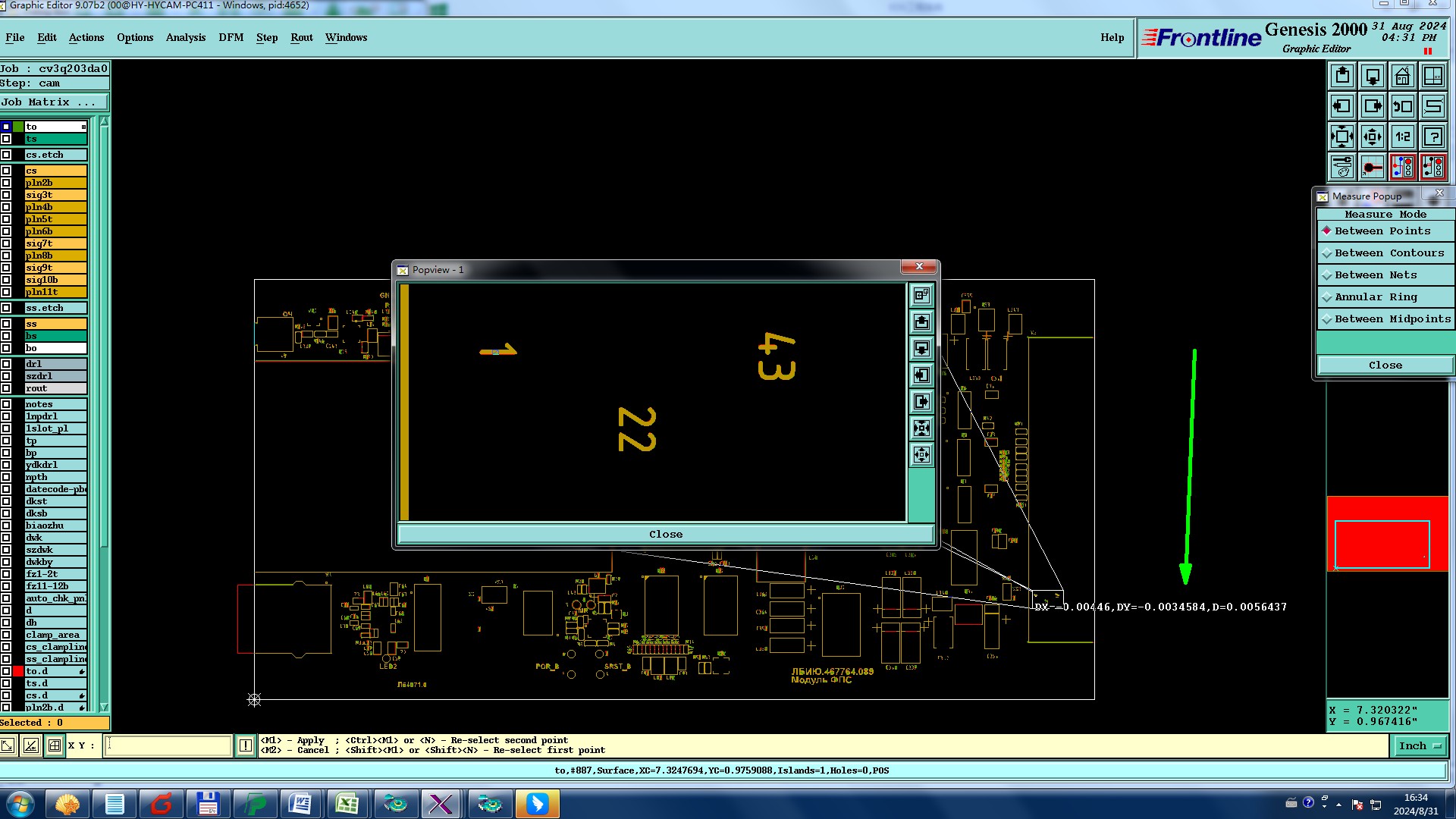Click the zoom home (house) icon
Viewport: 1456px width, 819px height.
(x=1402, y=77)
